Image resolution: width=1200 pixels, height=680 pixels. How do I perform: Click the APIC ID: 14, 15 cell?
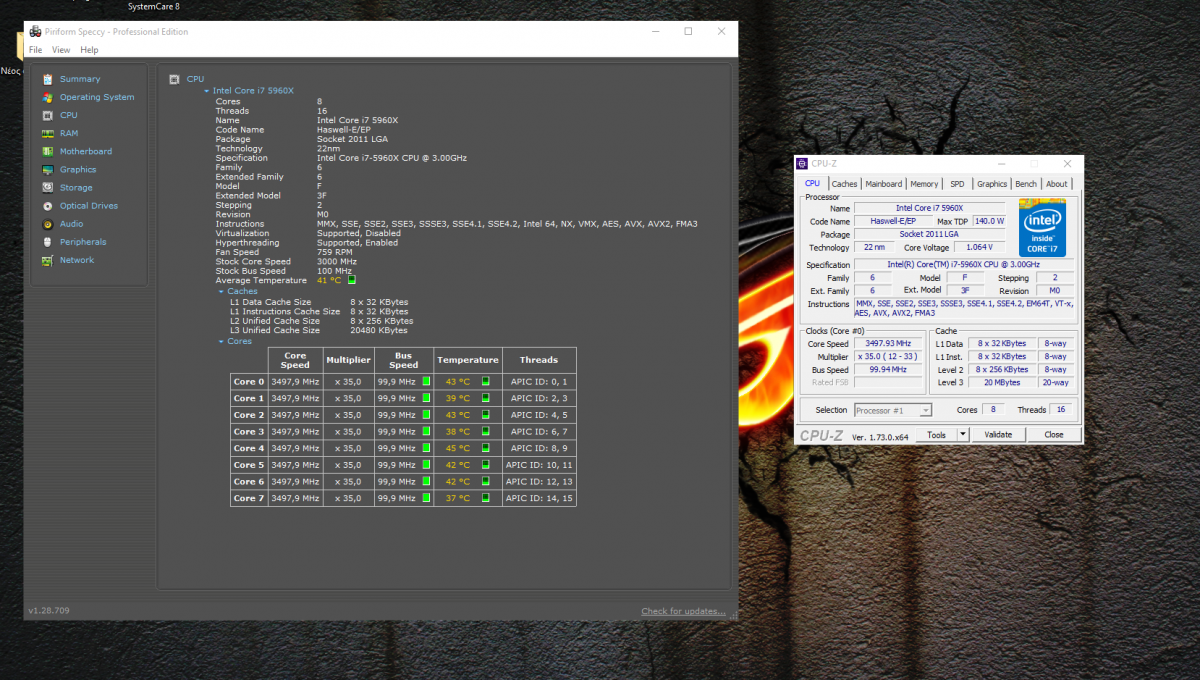click(539, 498)
